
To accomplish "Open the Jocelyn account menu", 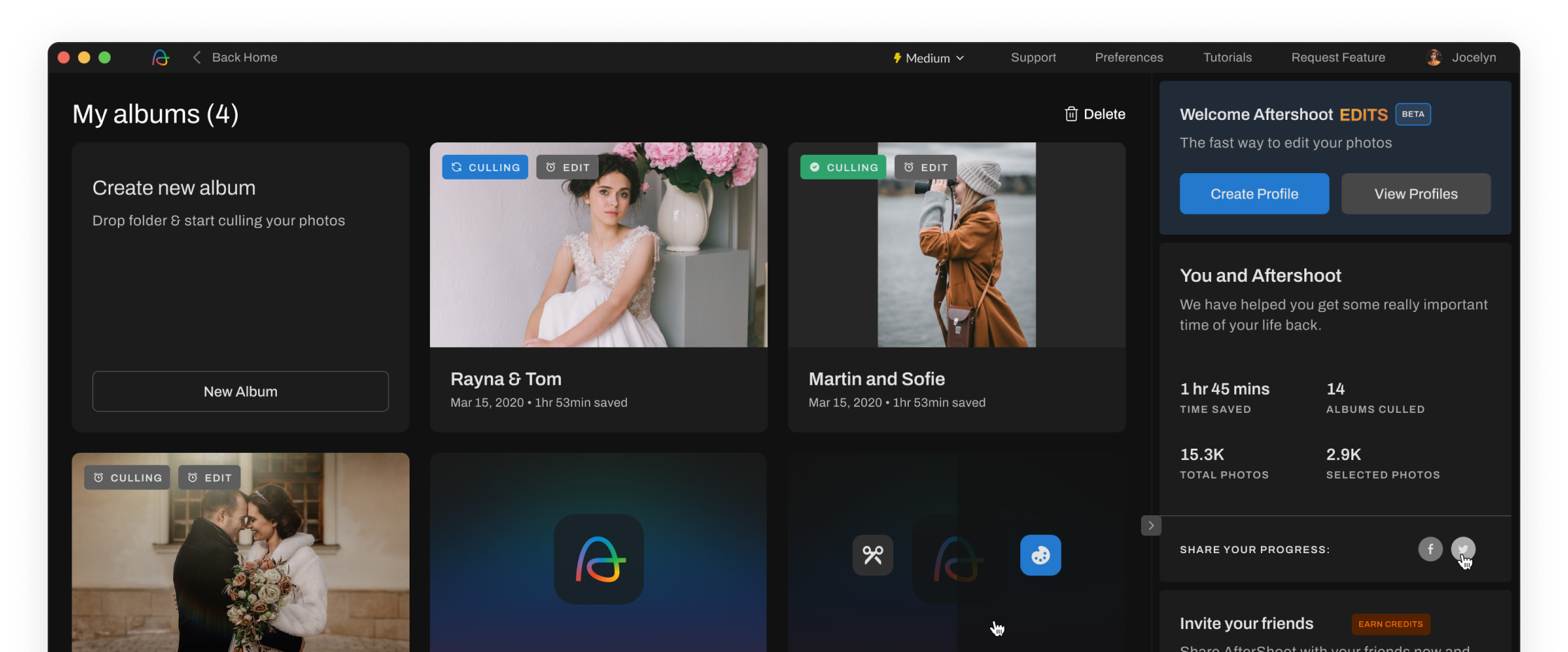I will pos(1473,57).
